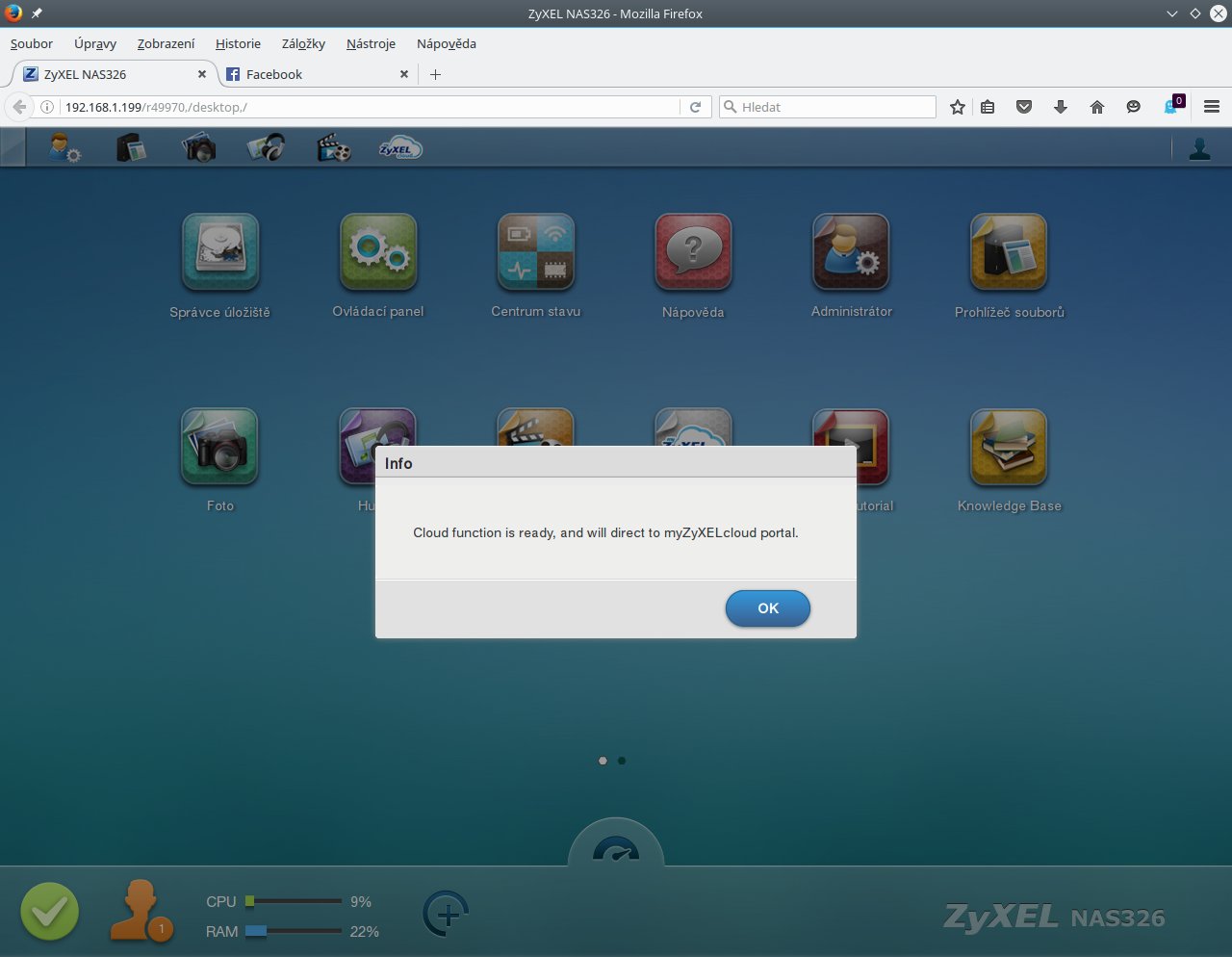Screen dimensions: 1232x957
Task: Select the ZyXEL NAS326 tab
Action: pos(114,74)
